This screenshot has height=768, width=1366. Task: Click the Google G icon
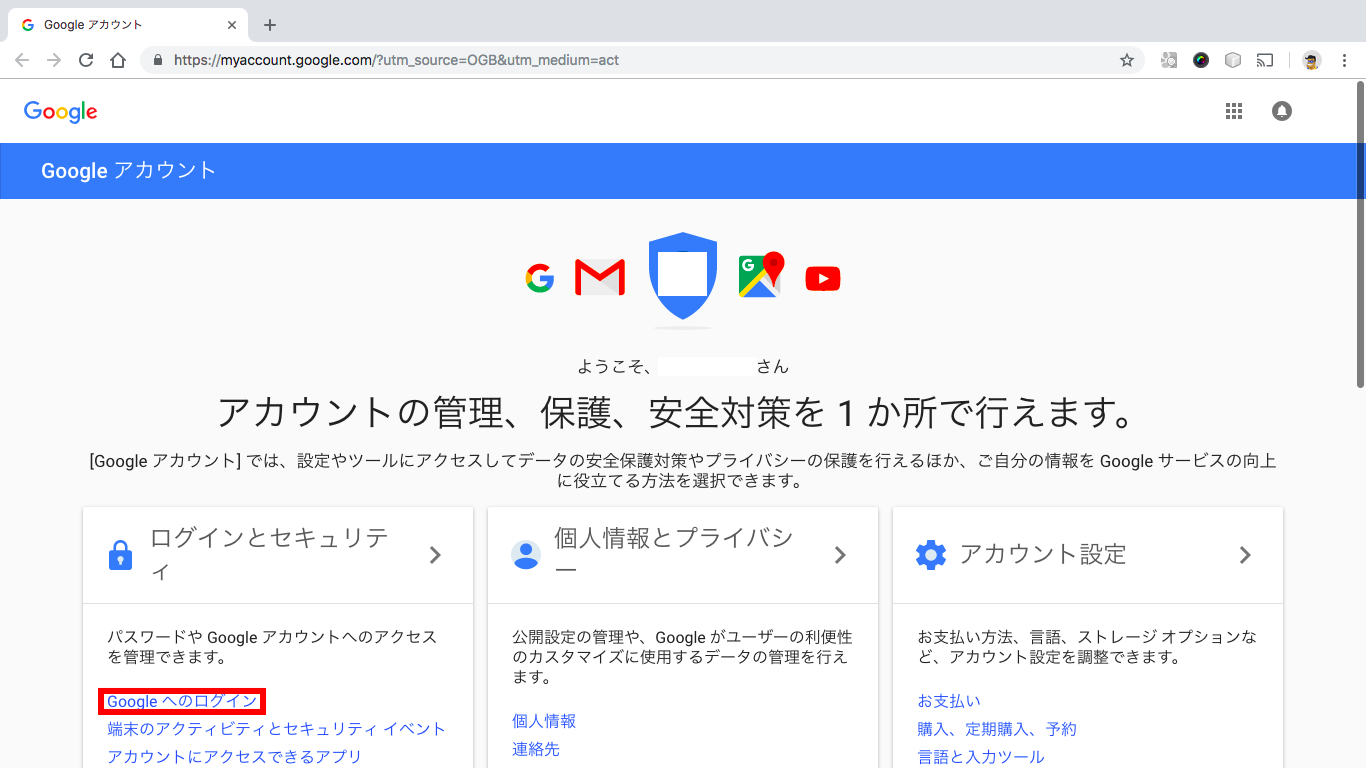pyautogui.click(x=540, y=278)
